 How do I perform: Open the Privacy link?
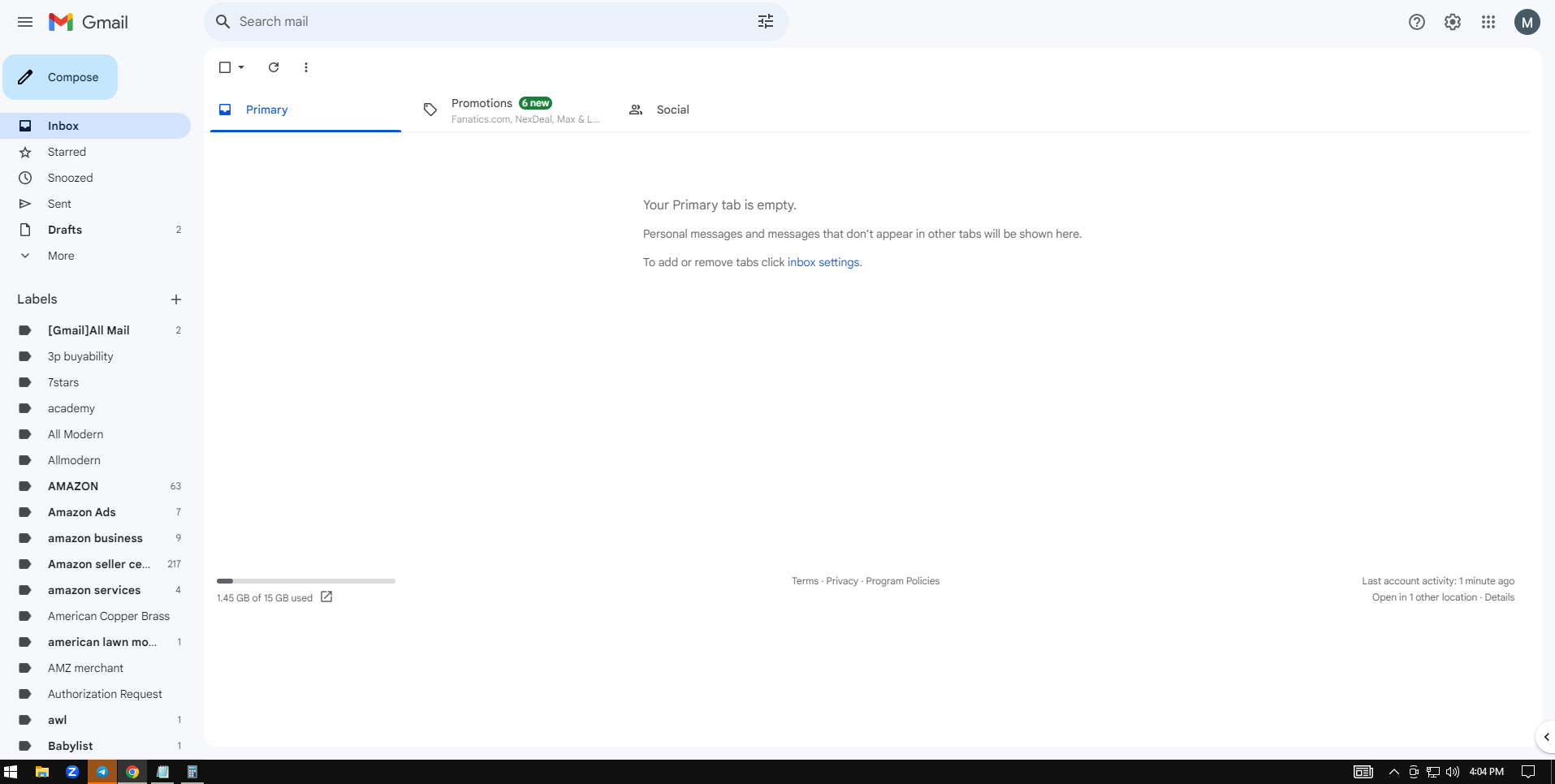tap(842, 581)
